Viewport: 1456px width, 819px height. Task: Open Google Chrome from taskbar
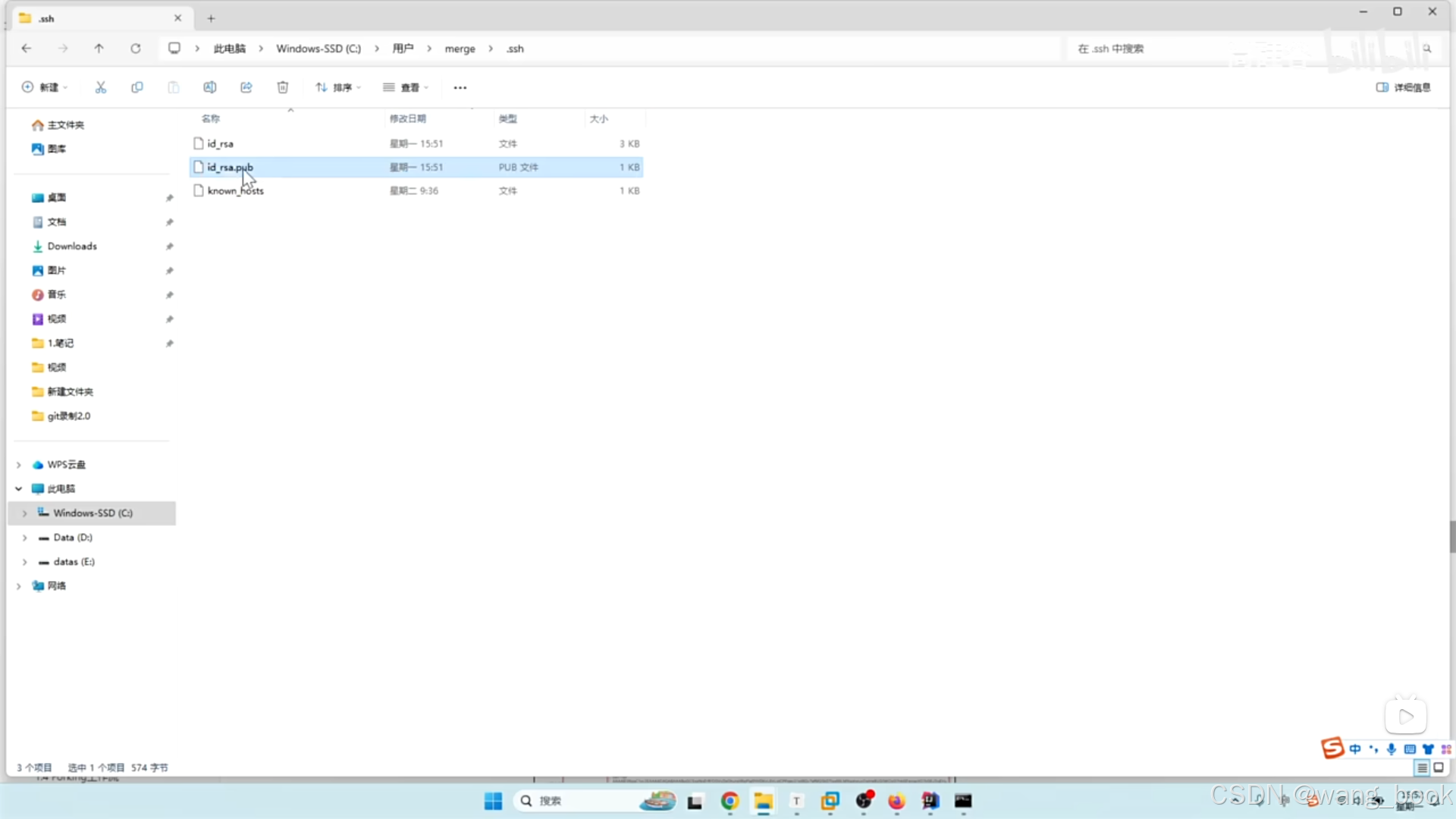730,801
